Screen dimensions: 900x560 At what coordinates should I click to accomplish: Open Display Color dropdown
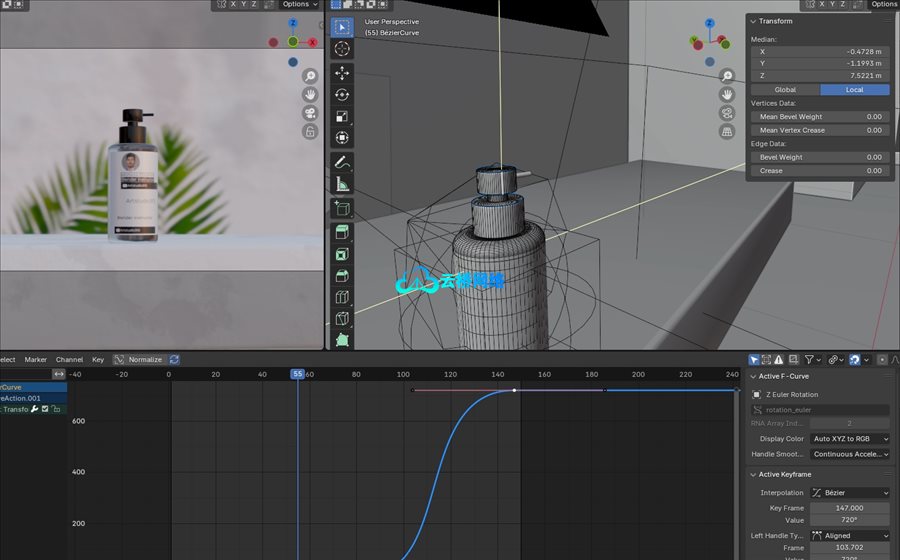850,439
